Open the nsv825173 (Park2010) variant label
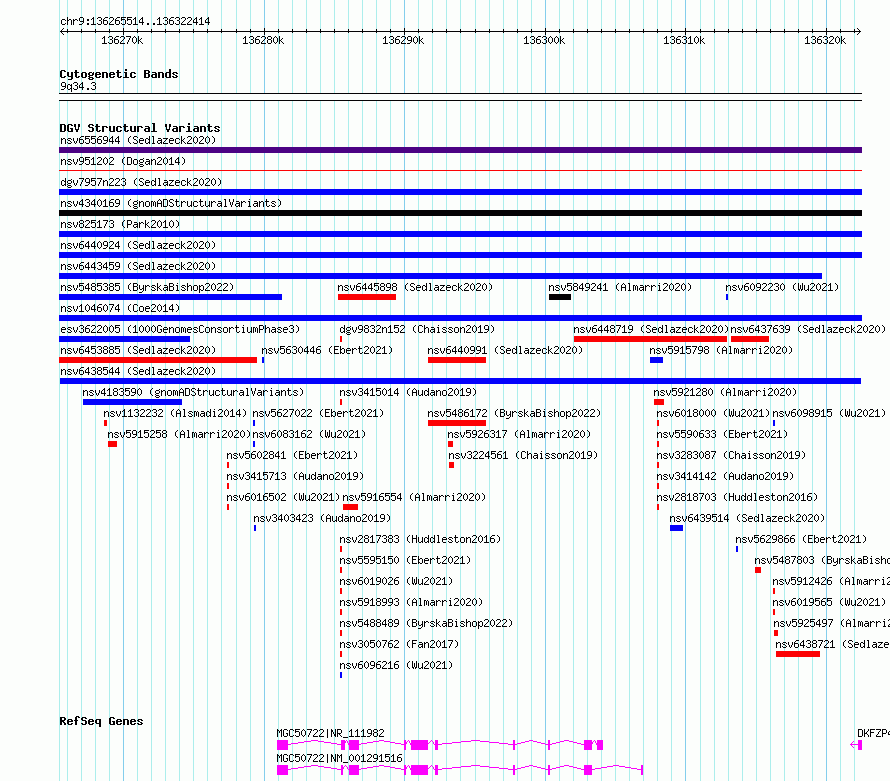Image resolution: width=890 pixels, height=781 pixels. (120, 224)
